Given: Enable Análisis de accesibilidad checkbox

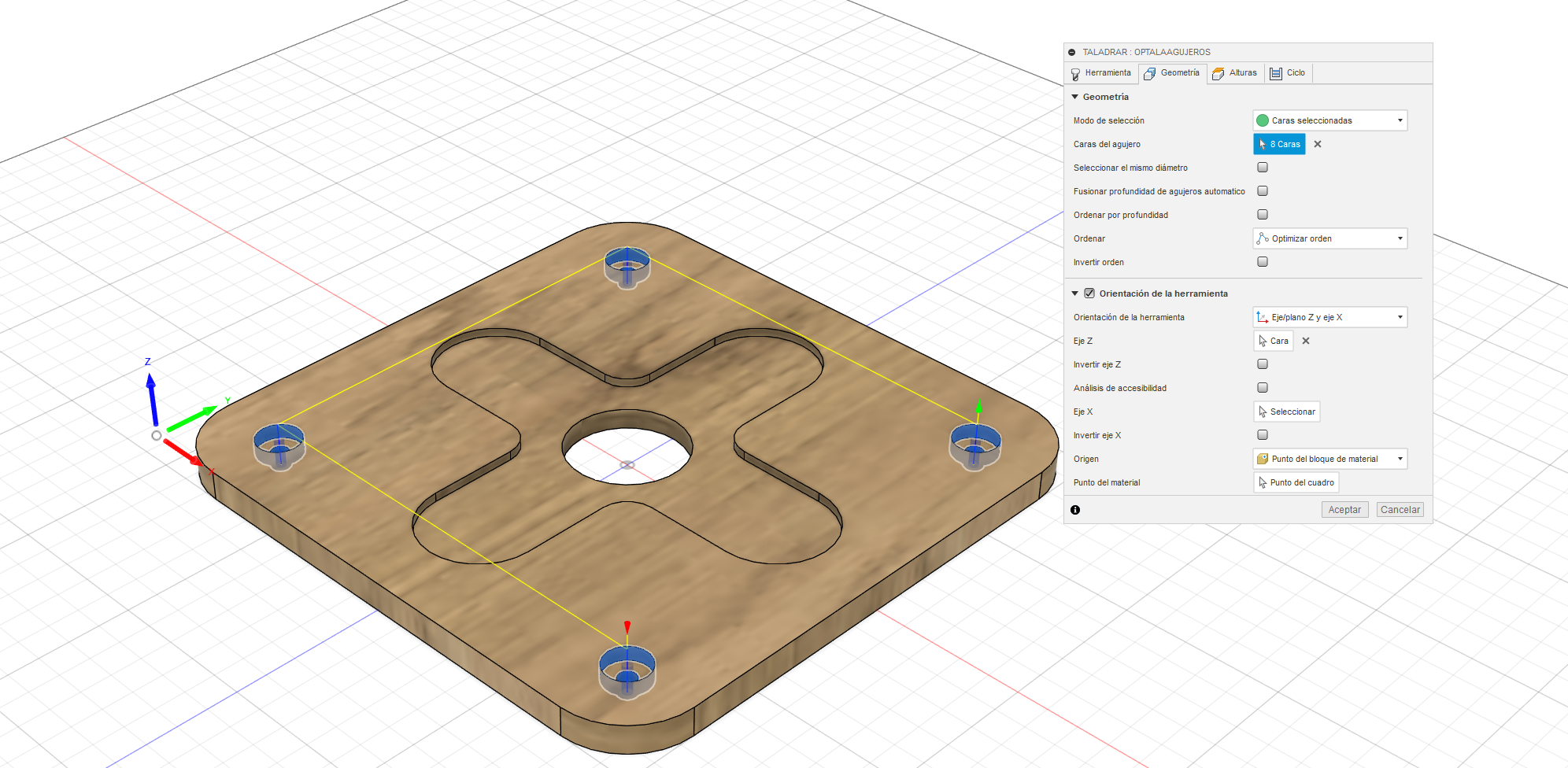Looking at the screenshot, I should pos(1263,388).
